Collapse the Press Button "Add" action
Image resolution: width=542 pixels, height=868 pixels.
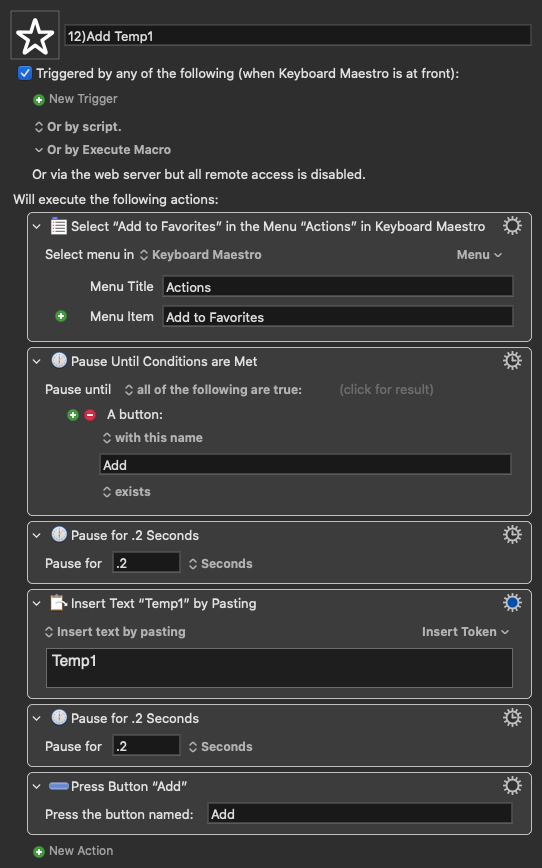37,787
